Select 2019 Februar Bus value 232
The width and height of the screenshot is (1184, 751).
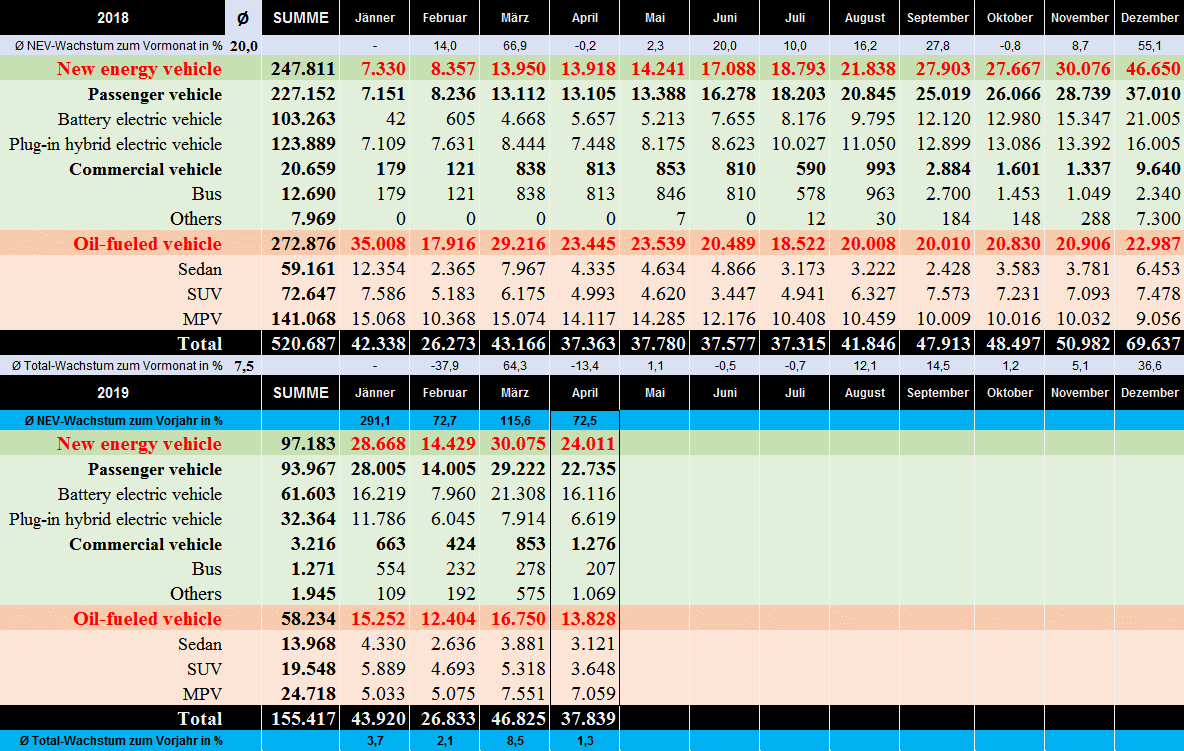click(461, 568)
